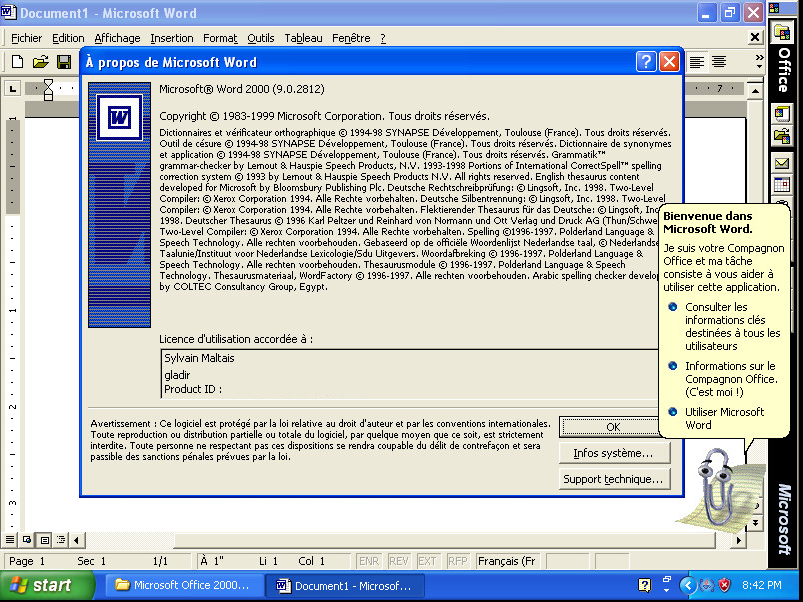Open the Insertion menu
The height and width of the screenshot is (602, 803).
pyautogui.click(x=172, y=38)
